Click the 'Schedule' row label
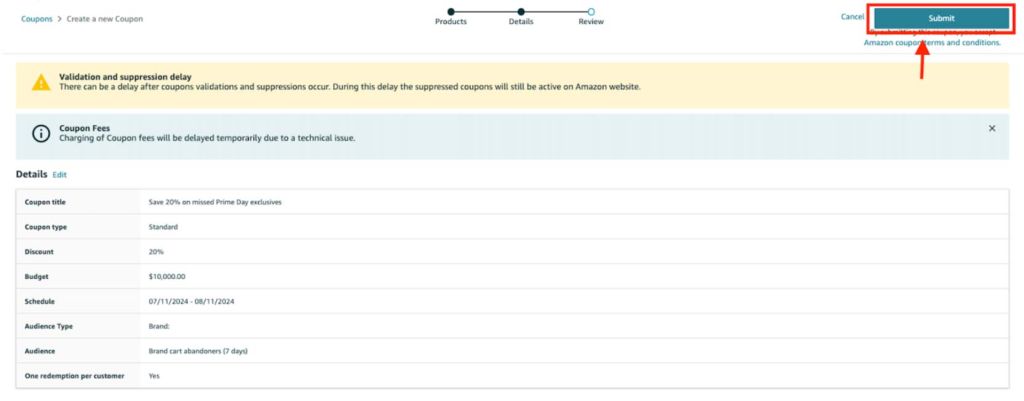 (39, 302)
